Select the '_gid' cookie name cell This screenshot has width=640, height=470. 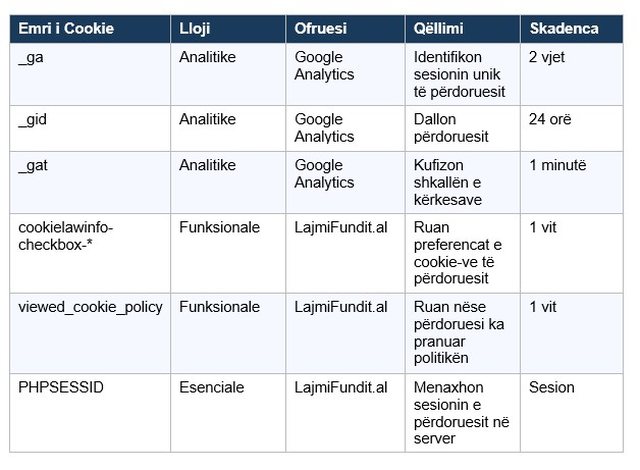[x=90, y=129]
